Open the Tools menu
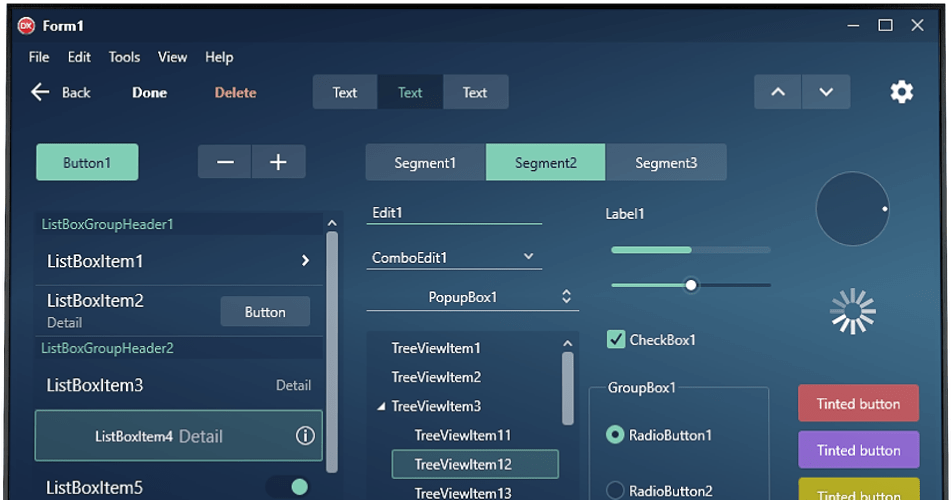Viewport: 952px width, 500px height. [124, 57]
